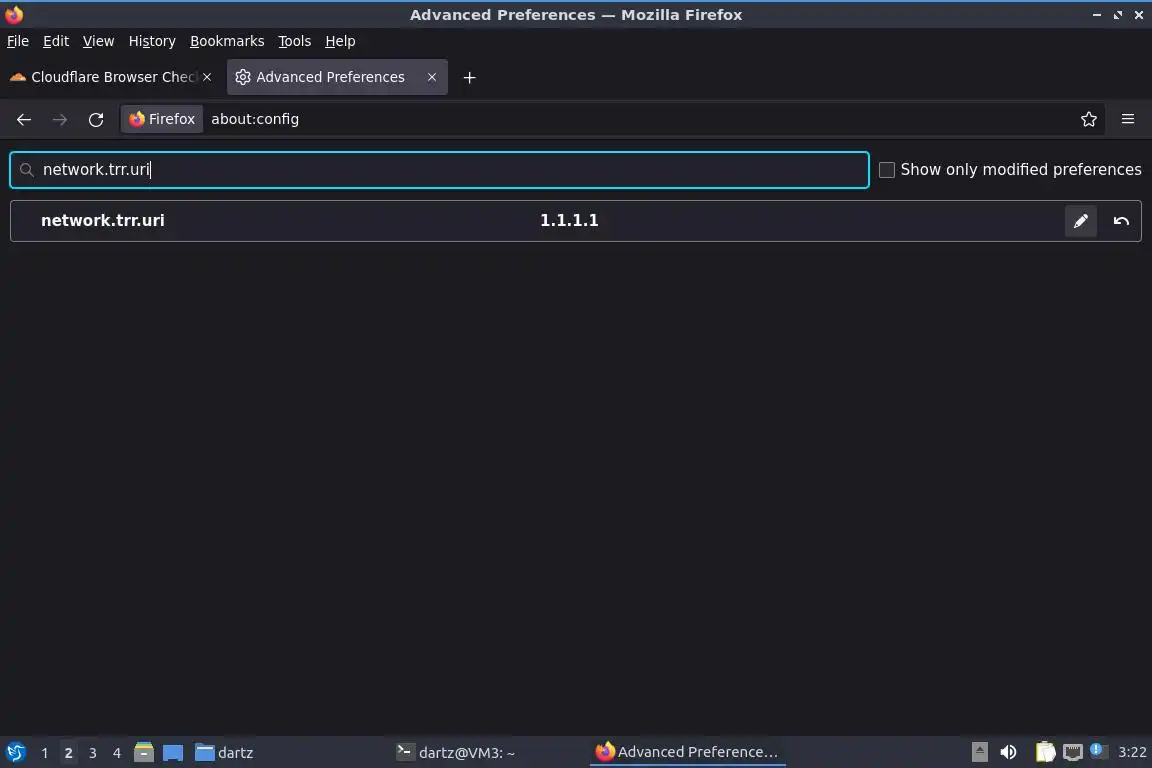1152x768 pixels.
Task: Click the clipboard tray icon
Action: click(x=1045, y=752)
